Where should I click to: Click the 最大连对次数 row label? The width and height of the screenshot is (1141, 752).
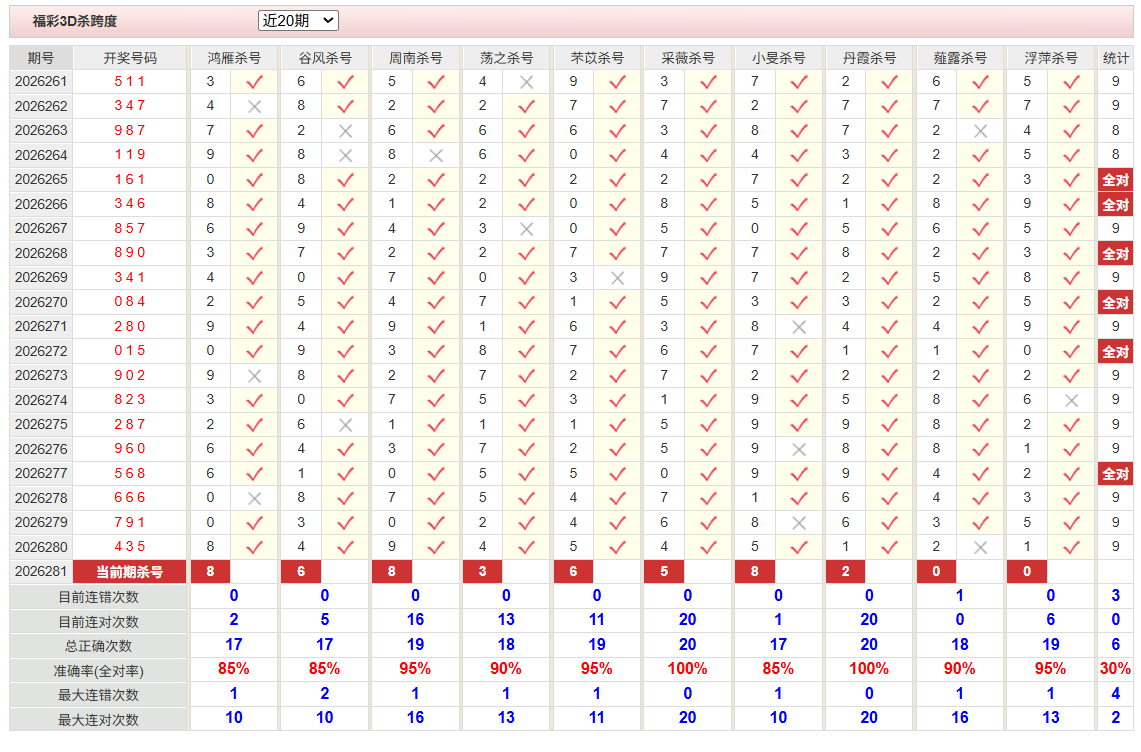98,719
